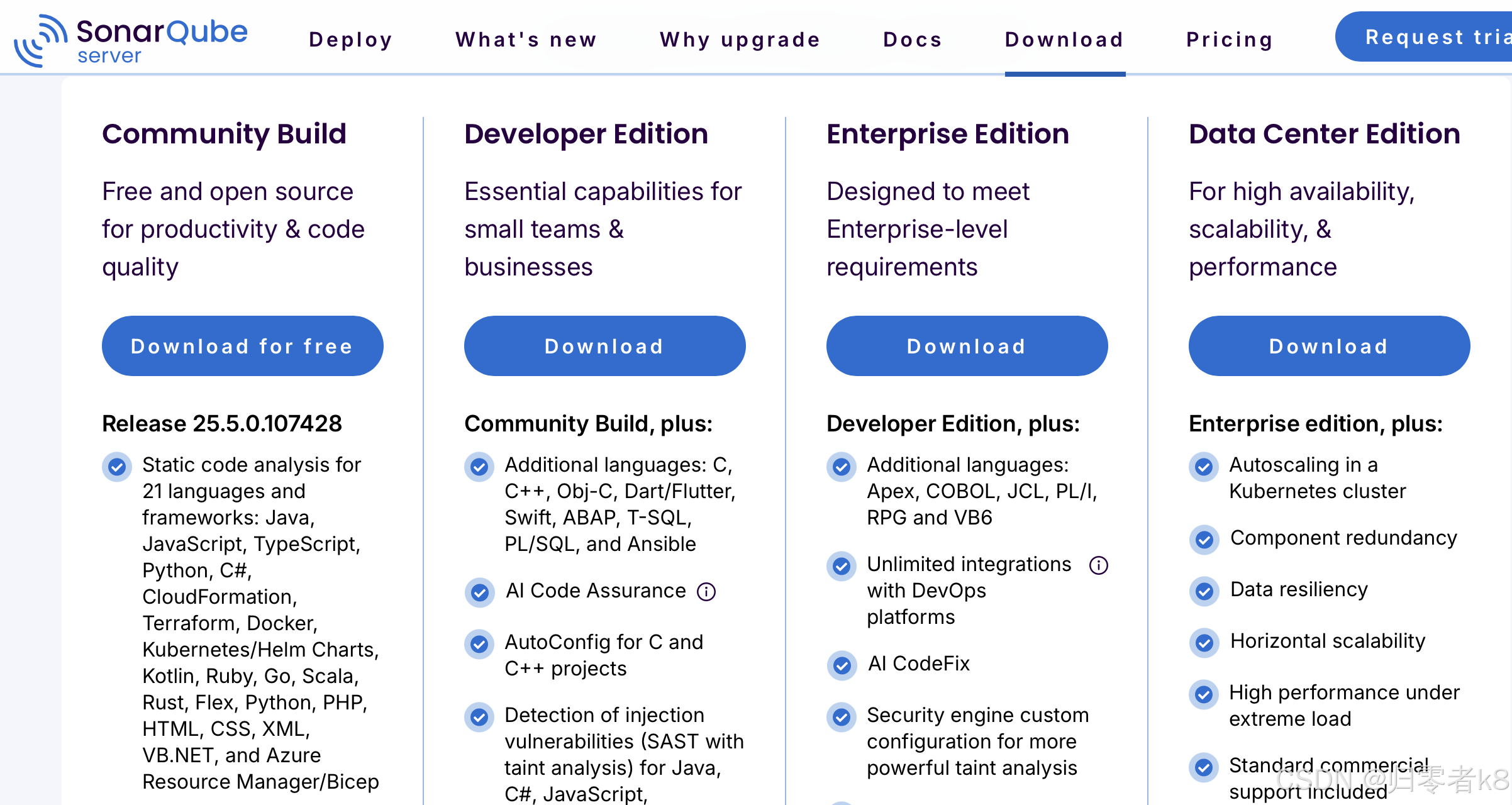Click the checkmark icon beside Component redundancy
Viewport: 1512px width, 805px height.
[x=1203, y=540]
